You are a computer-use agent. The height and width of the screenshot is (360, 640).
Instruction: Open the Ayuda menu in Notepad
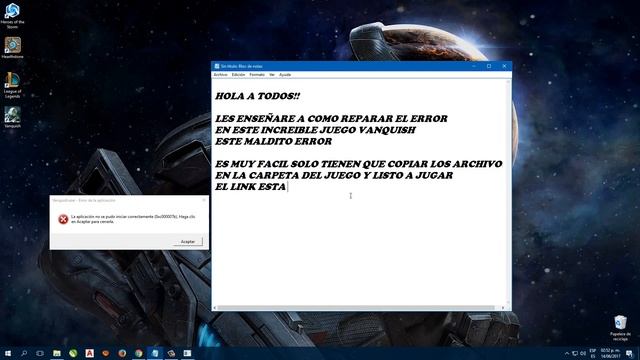click(x=285, y=75)
